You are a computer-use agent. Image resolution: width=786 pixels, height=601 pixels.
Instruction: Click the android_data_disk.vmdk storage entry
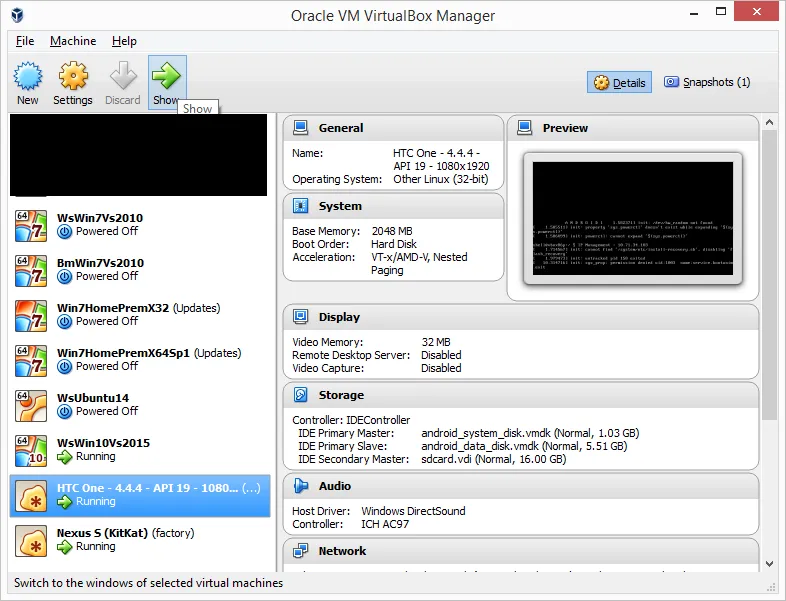point(524,446)
